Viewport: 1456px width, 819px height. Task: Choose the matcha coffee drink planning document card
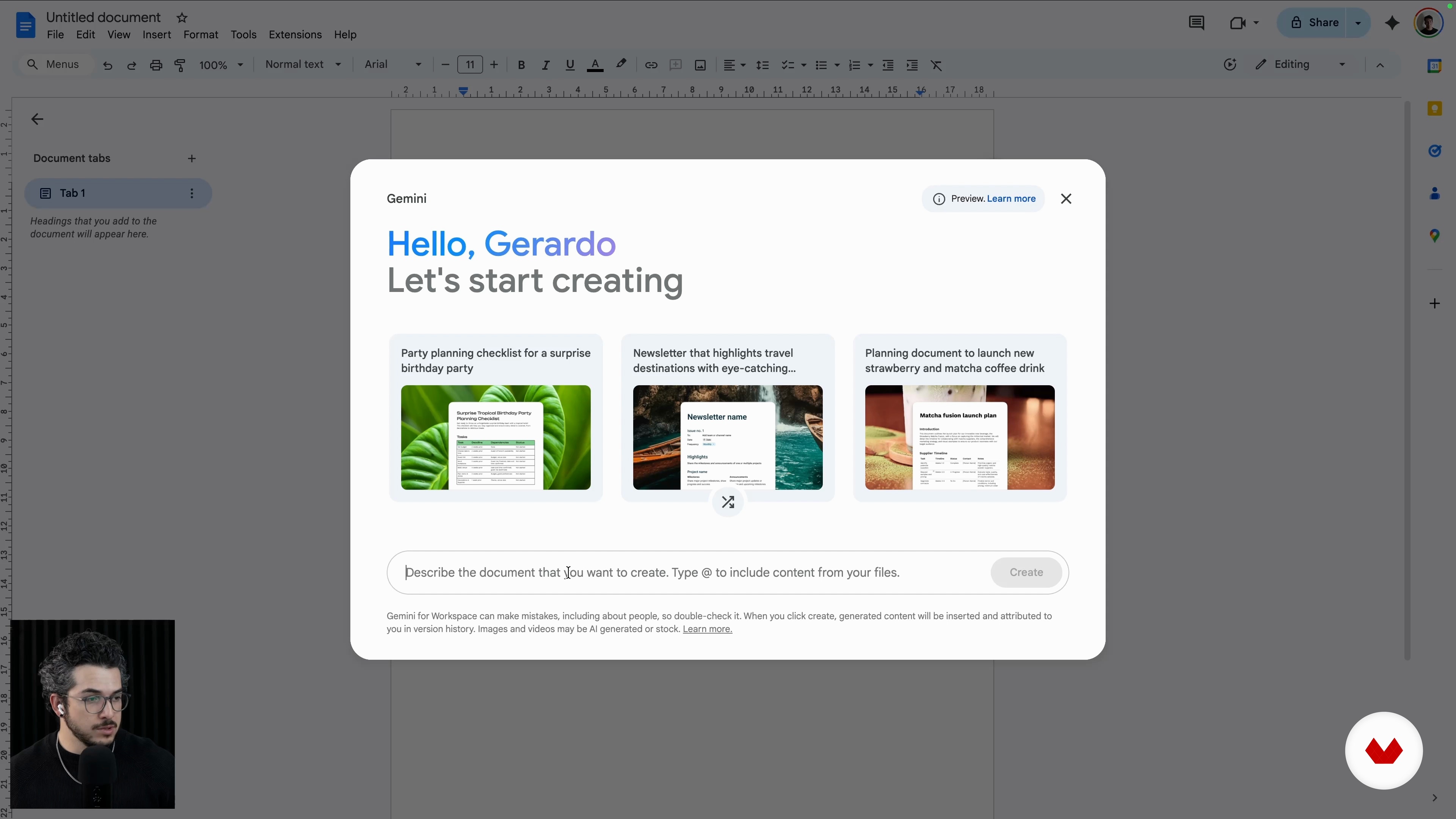(x=960, y=418)
